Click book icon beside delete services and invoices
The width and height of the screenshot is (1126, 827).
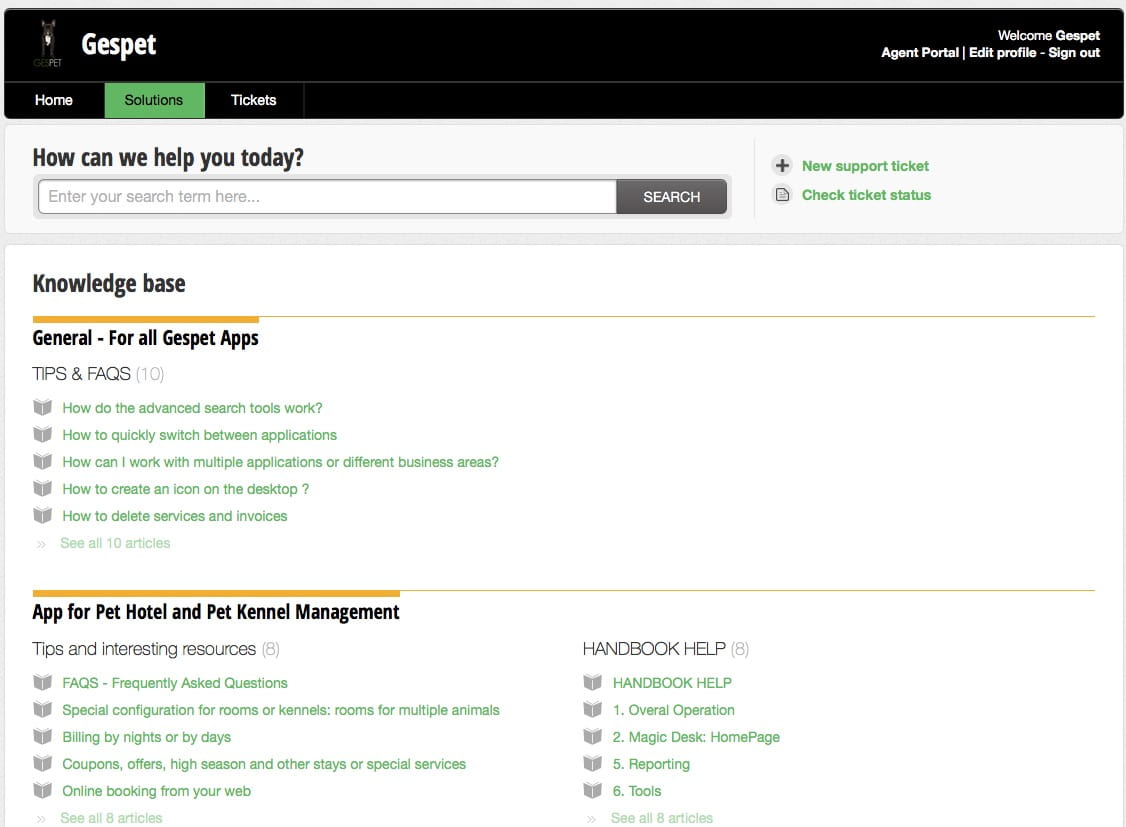point(43,516)
